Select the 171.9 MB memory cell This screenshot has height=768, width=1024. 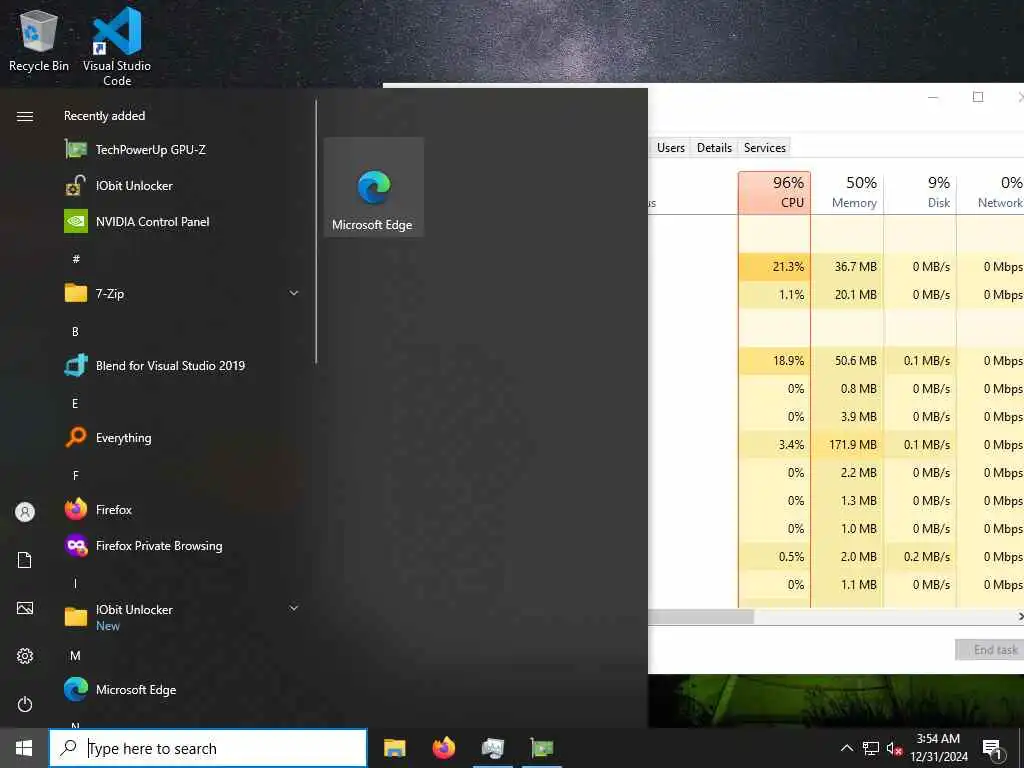tap(847, 445)
